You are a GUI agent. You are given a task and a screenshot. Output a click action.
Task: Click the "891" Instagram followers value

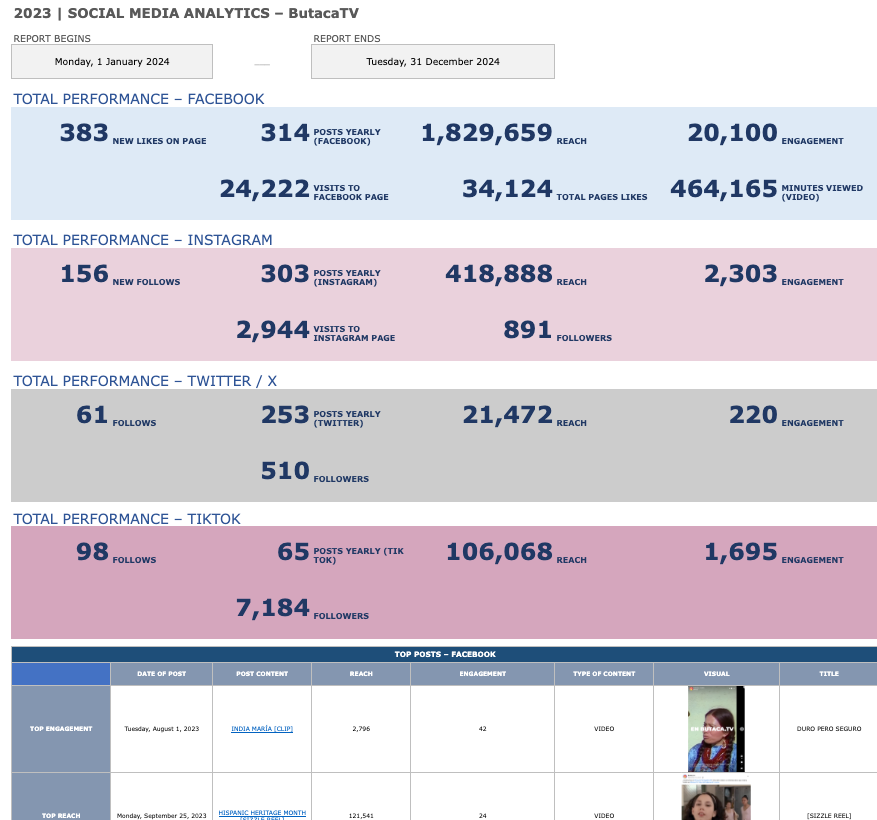point(528,330)
